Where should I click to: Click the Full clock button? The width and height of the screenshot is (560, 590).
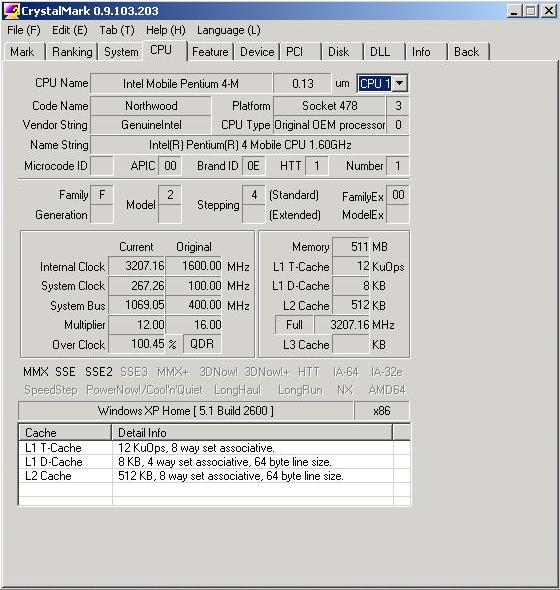[x=294, y=325]
